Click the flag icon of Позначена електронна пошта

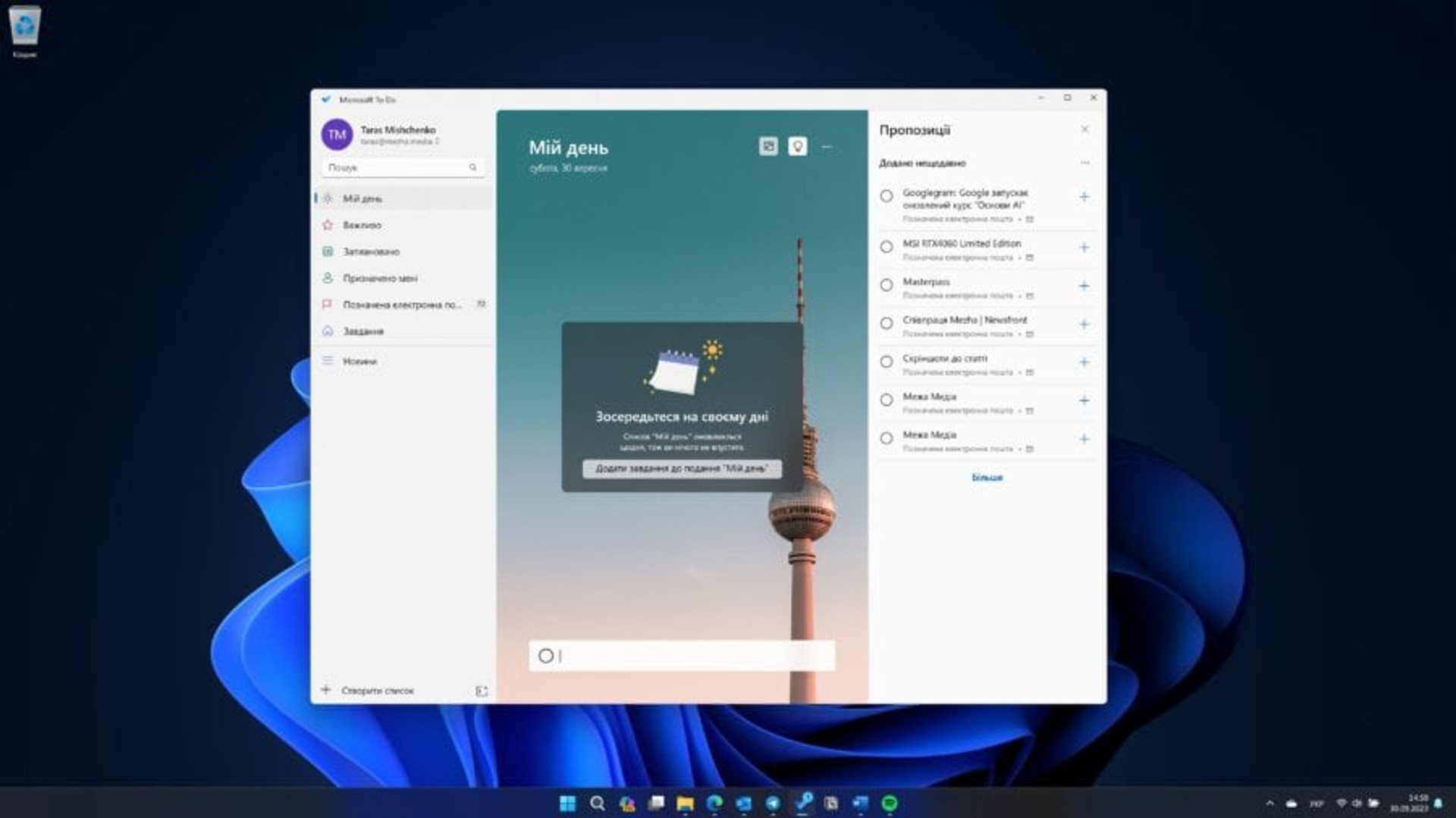tap(328, 305)
